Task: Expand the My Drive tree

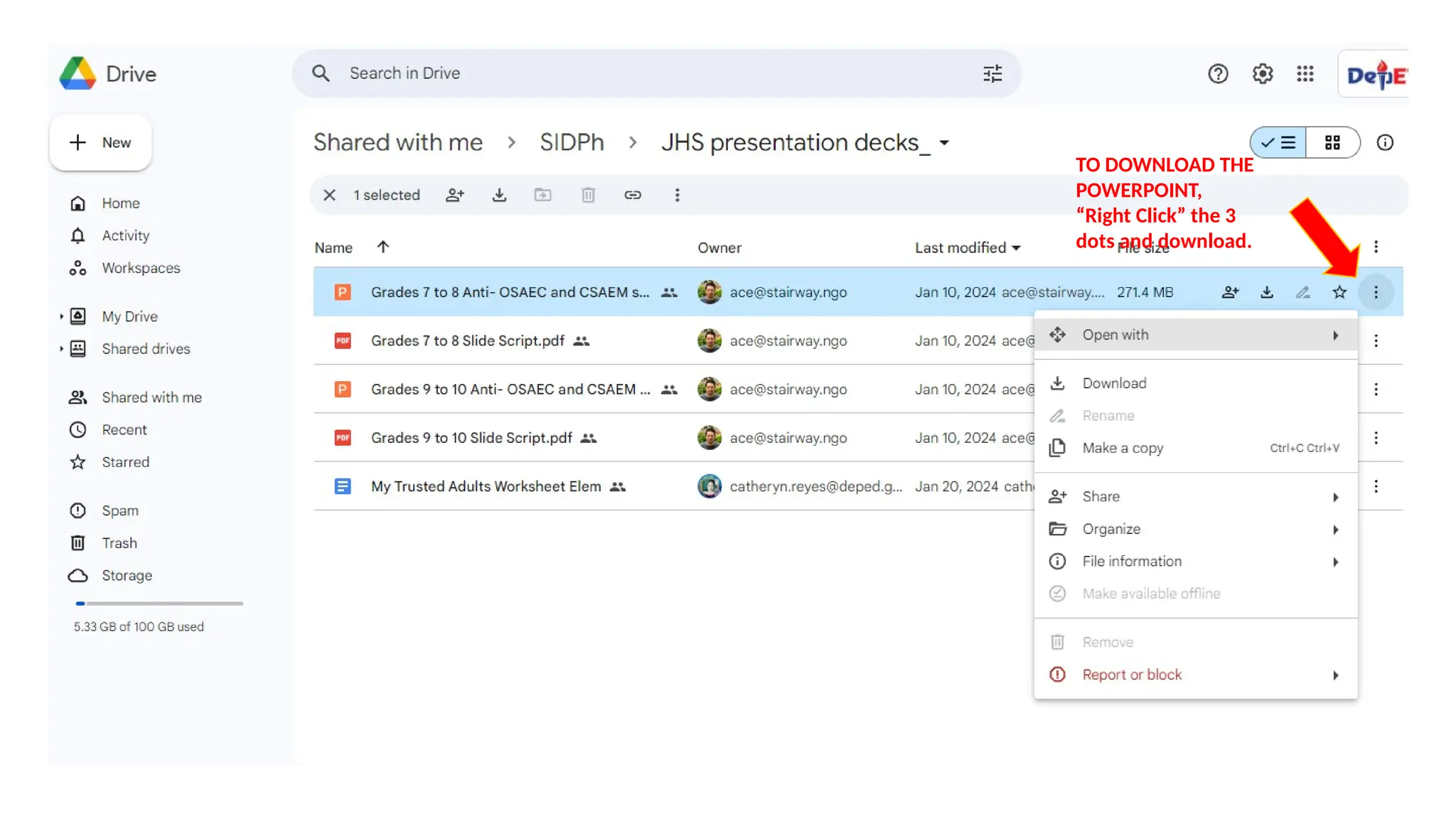Action: tap(62, 316)
